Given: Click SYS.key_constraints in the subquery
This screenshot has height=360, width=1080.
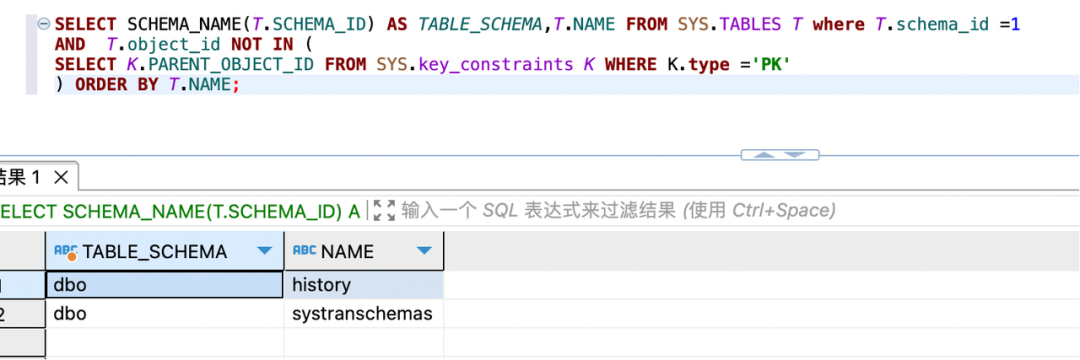Looking at the screenshot, I should click(474, 65).
